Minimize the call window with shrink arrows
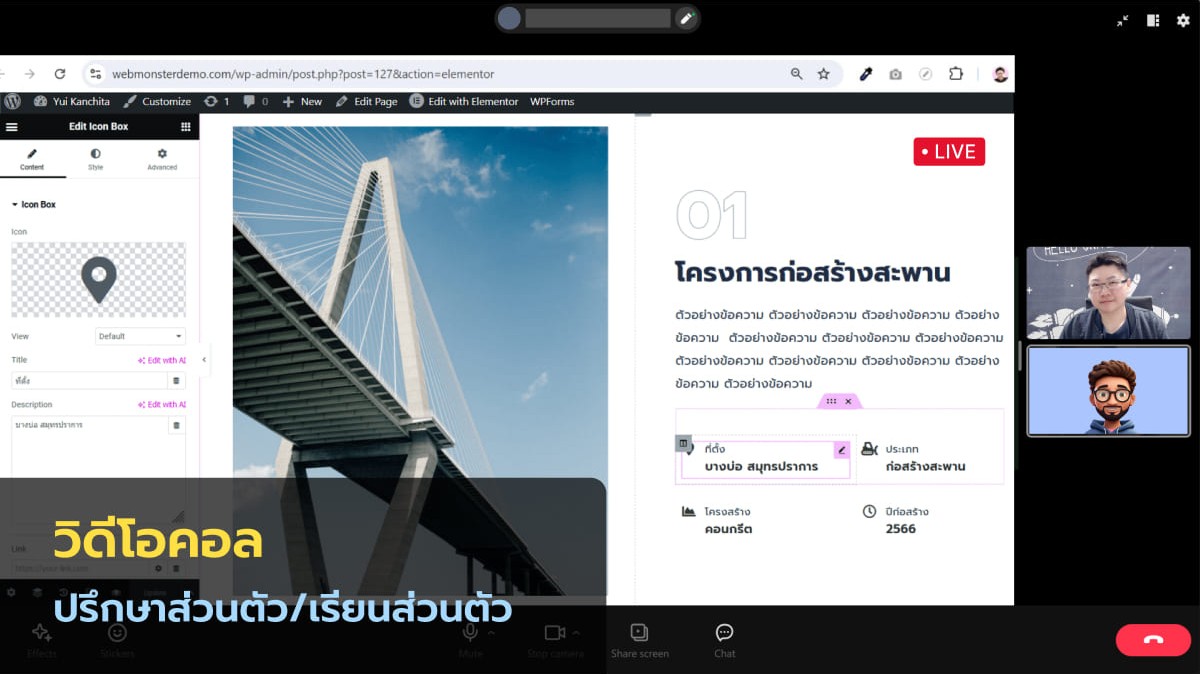Screen dimensions: 1200x674 (x=1123, y=20)
